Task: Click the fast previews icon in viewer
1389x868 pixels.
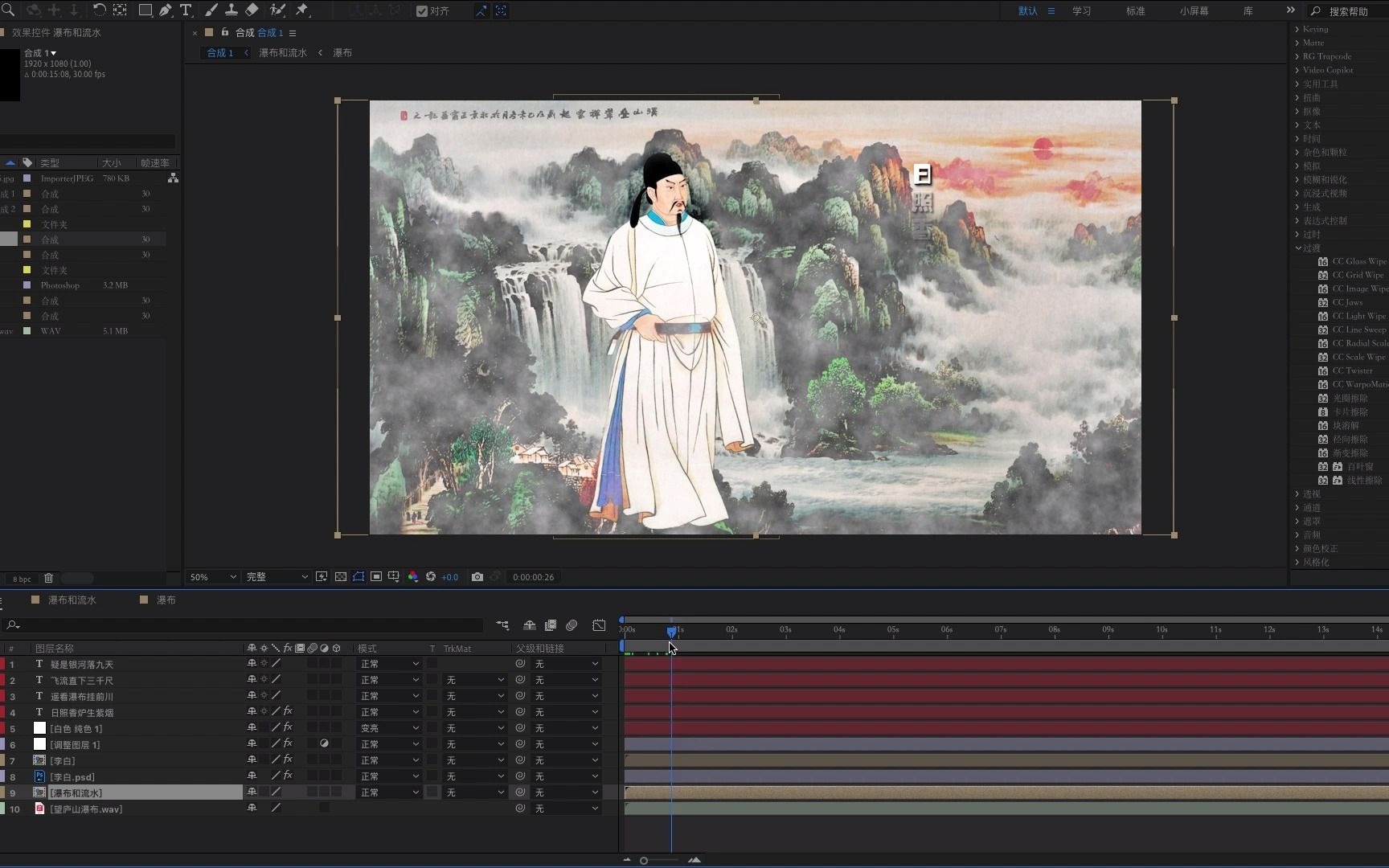Action: click(x=322, y=577)
